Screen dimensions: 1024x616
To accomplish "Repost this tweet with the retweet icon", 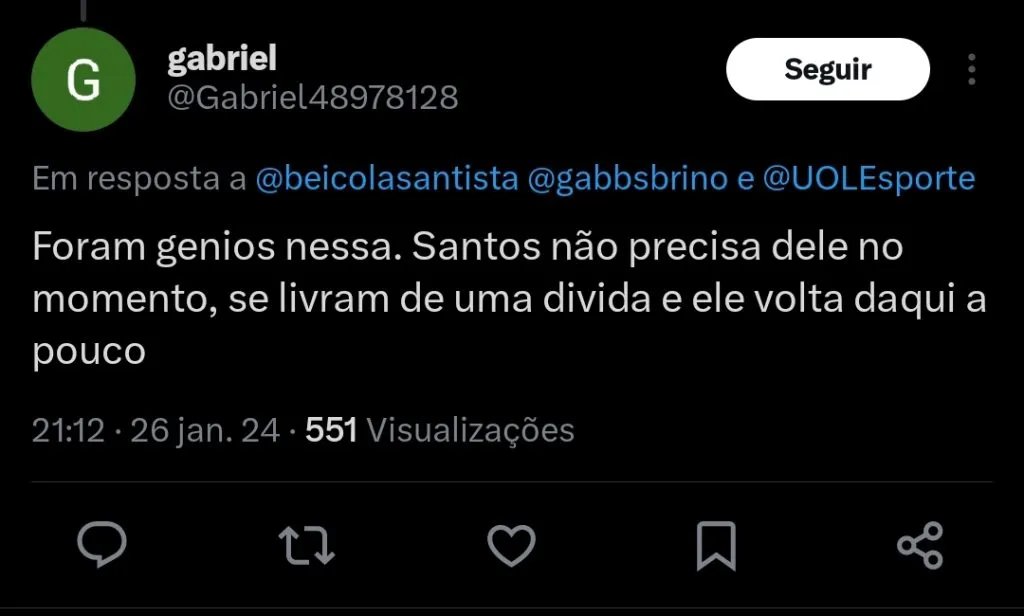I will click(307, 546).
